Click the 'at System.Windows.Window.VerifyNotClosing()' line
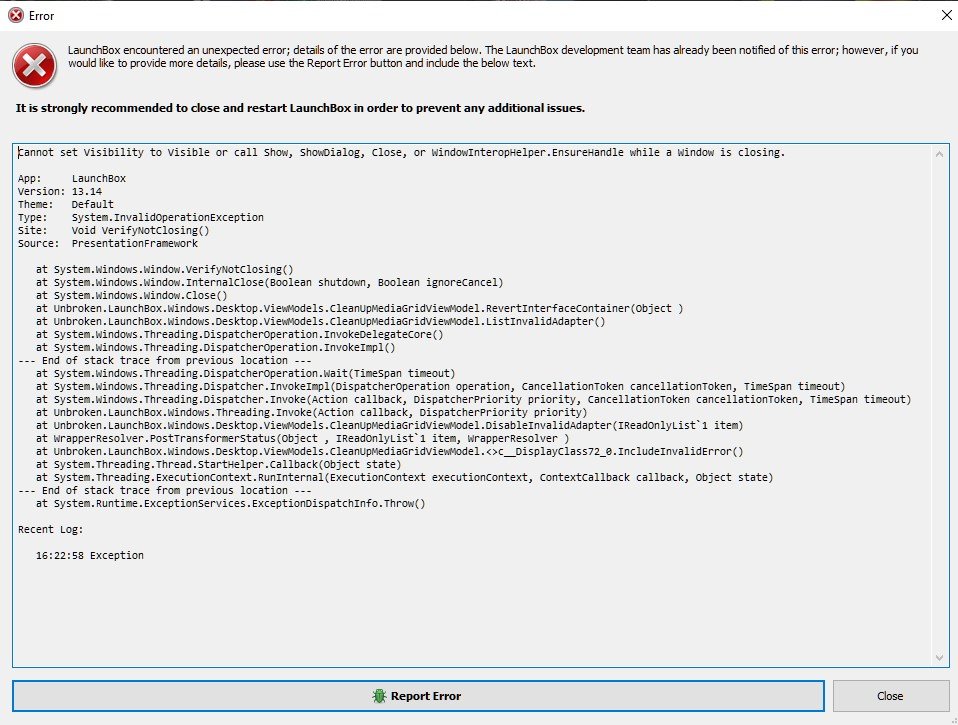This screenshot has width=958, height=725. 164,269
